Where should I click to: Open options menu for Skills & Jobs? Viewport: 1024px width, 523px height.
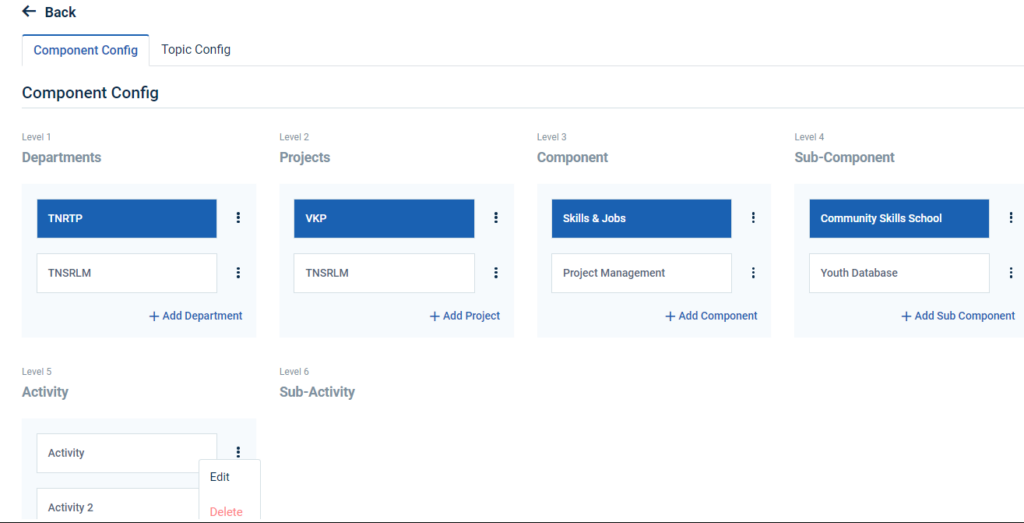coord(753,218)
